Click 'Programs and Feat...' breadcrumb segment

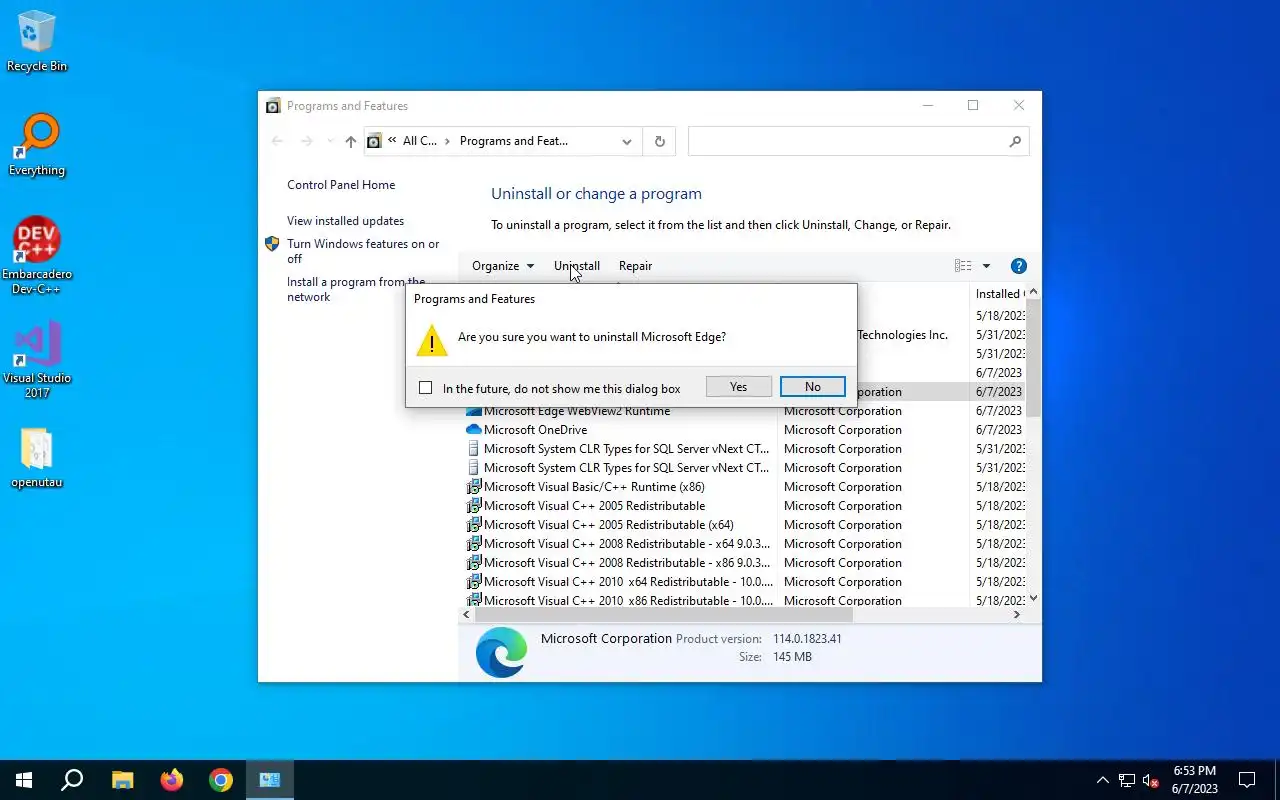pos(514,141)
